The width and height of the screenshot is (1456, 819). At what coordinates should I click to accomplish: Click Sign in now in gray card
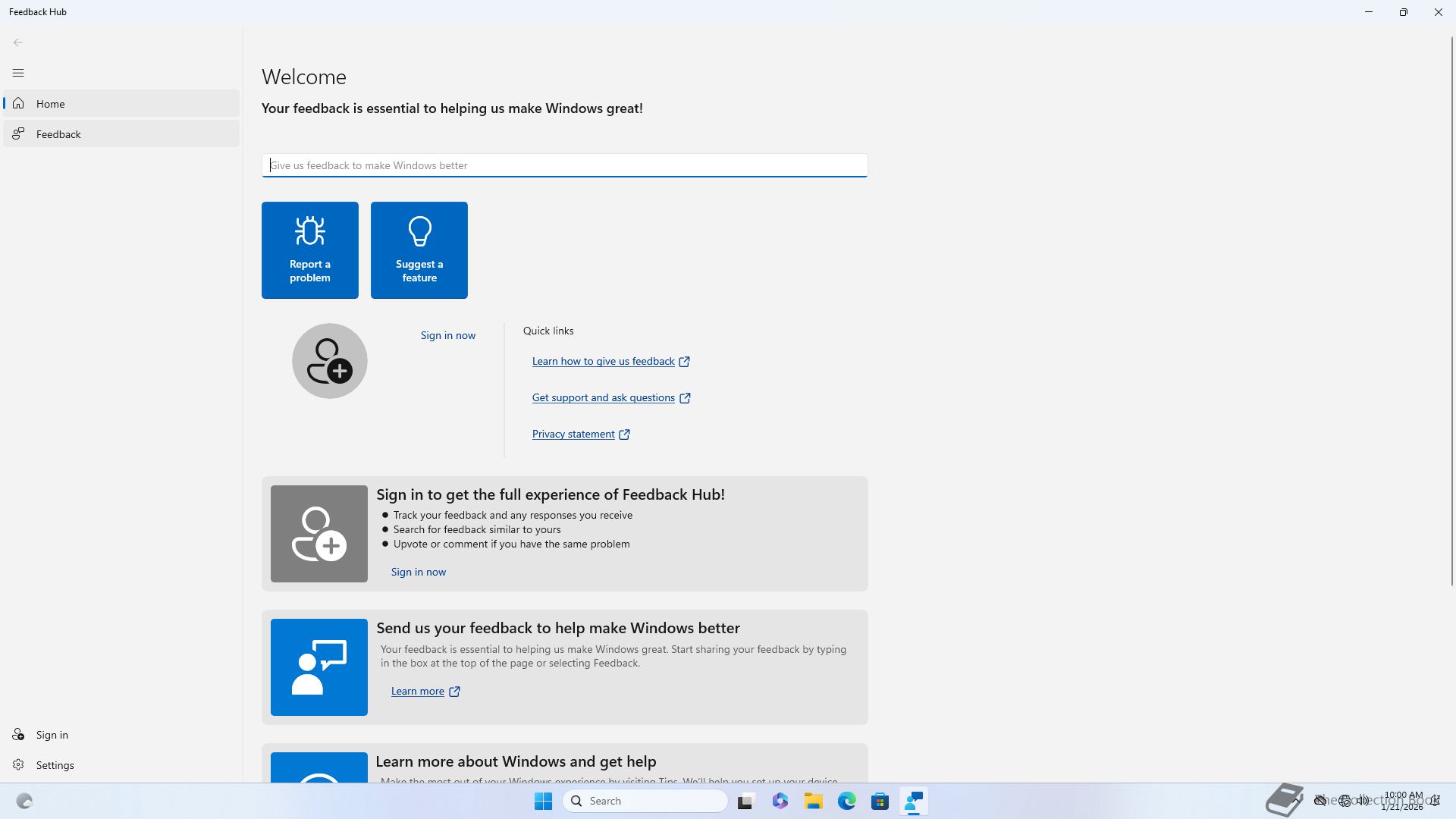click(418, 572)
